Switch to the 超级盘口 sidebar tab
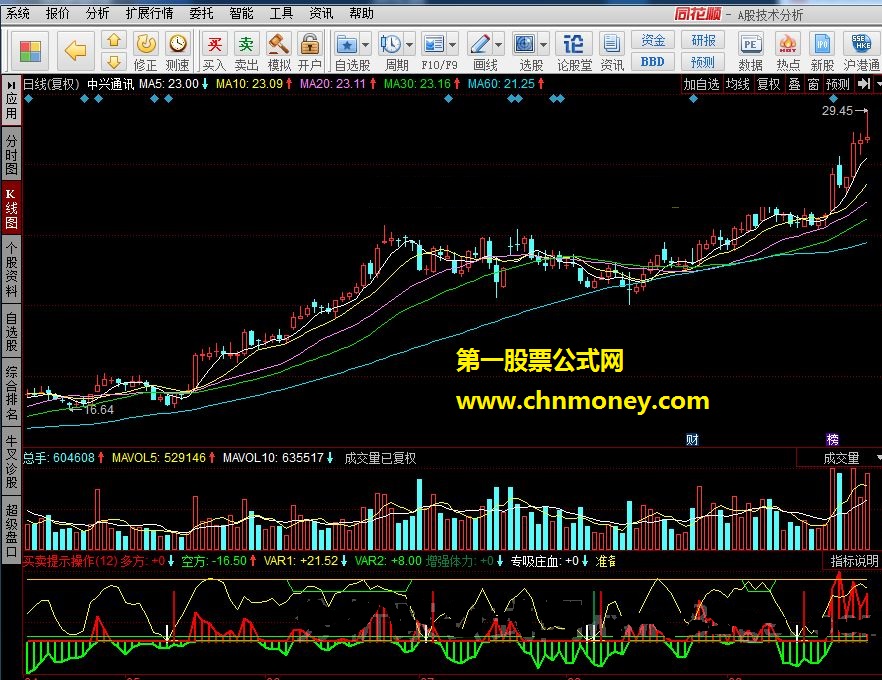Image resolution: width=882 pixels, height=680 pixels. tap(11, 530)
